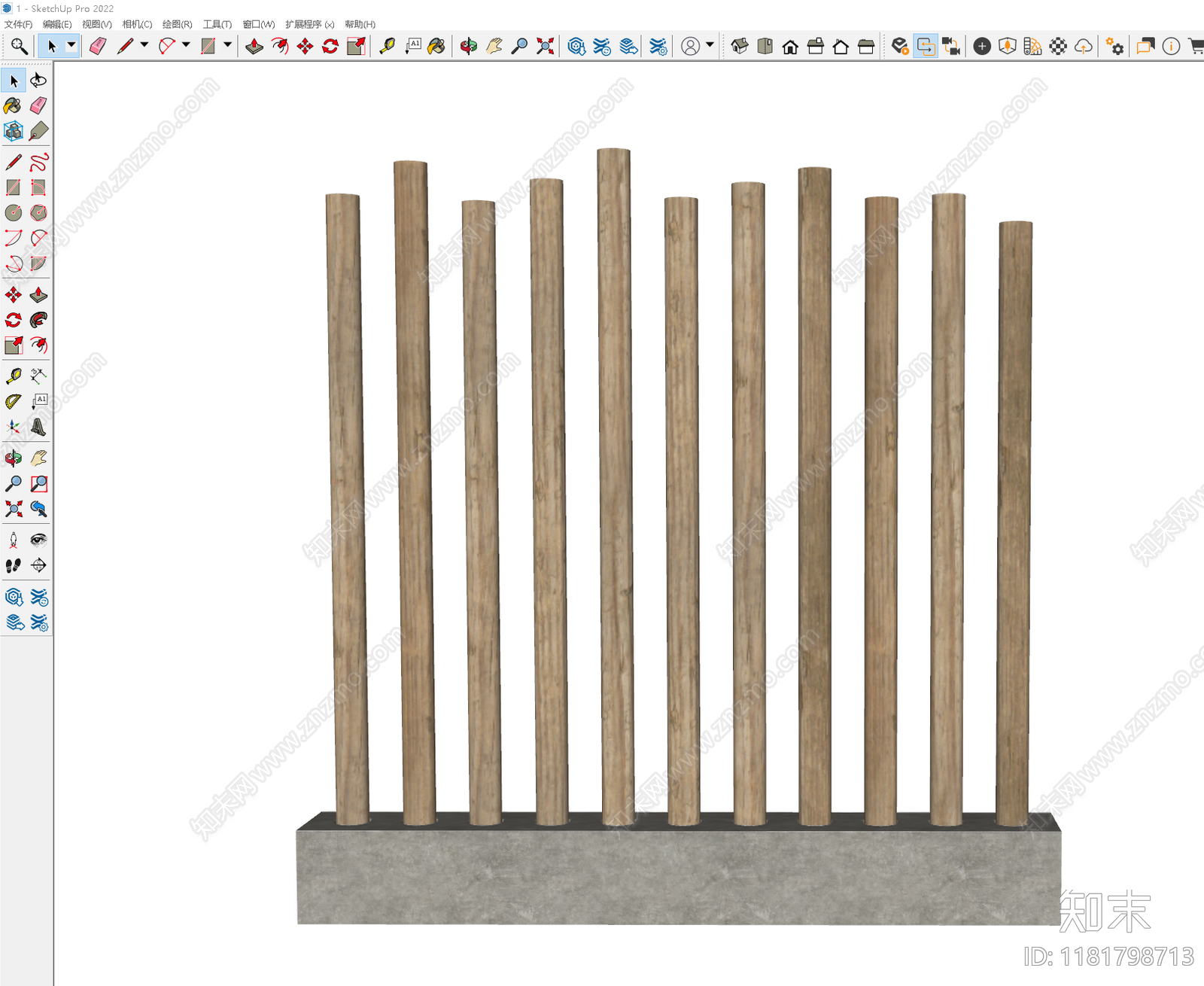
Task: Select the Freehand tool in left toolbar
Action: pos(38,163)
